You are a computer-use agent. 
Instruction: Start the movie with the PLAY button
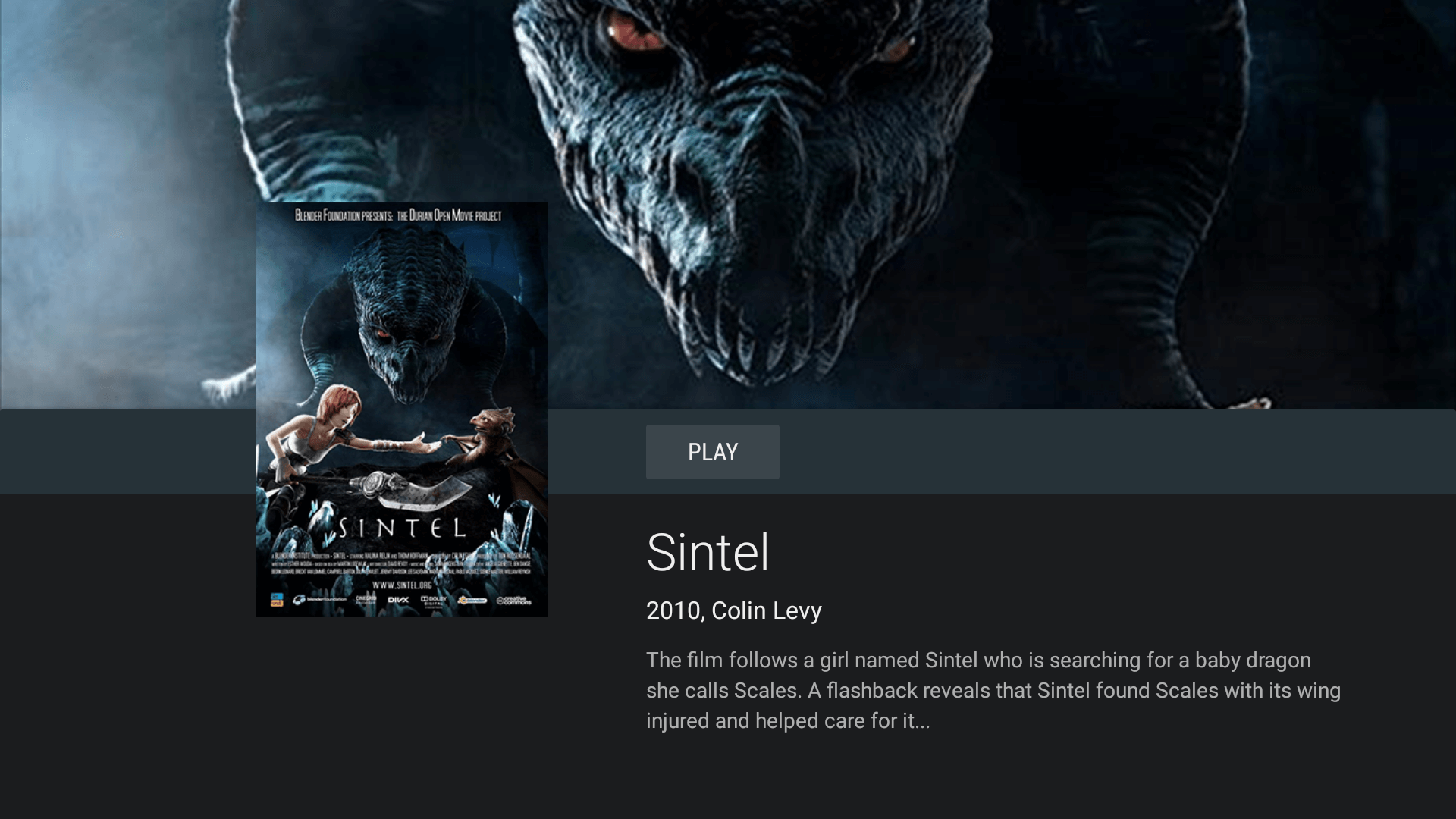point(712,452)
